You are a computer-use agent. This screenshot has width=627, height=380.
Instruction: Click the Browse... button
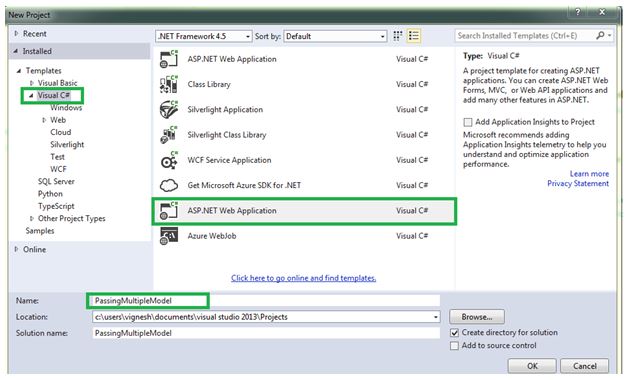pos(477,317)
